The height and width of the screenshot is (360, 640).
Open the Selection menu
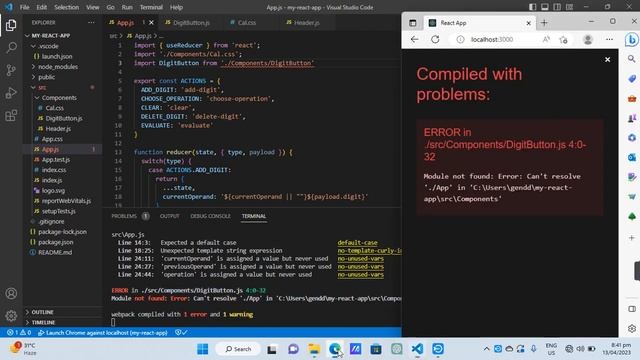(x=67, y=7)
